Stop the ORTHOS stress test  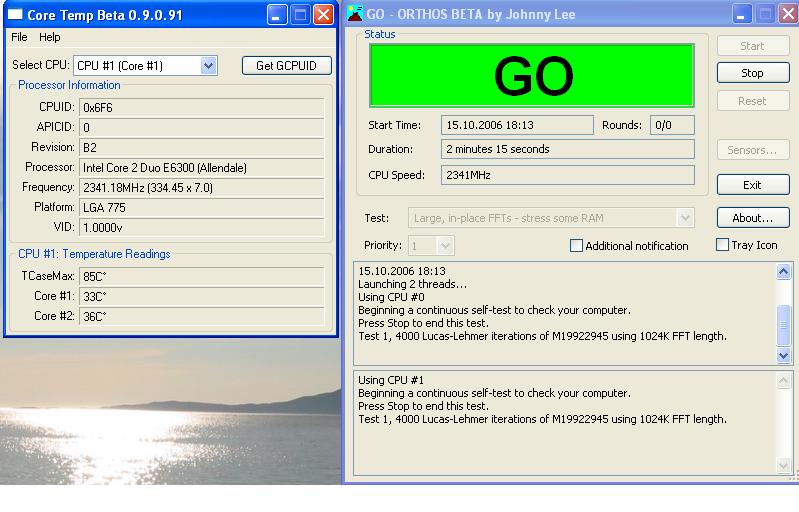(x=753, y=73)
